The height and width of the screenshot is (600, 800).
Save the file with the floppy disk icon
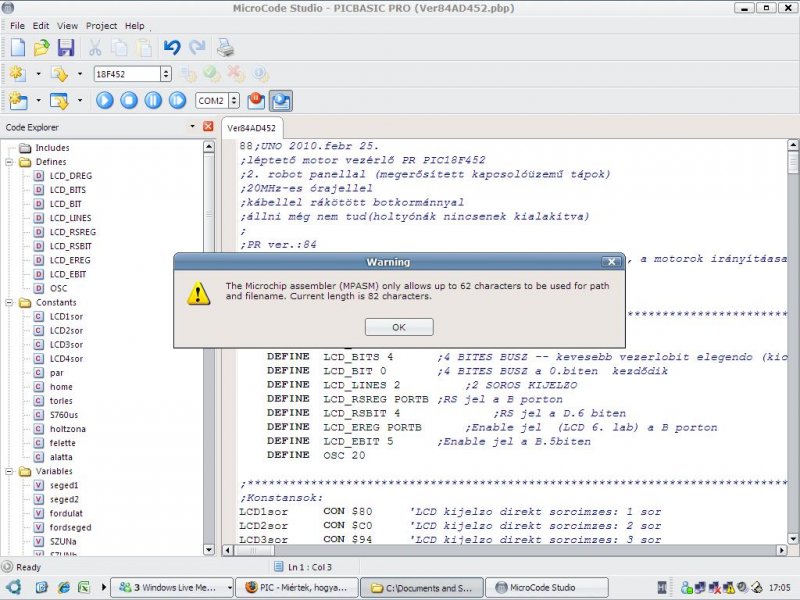coord(66,47)
